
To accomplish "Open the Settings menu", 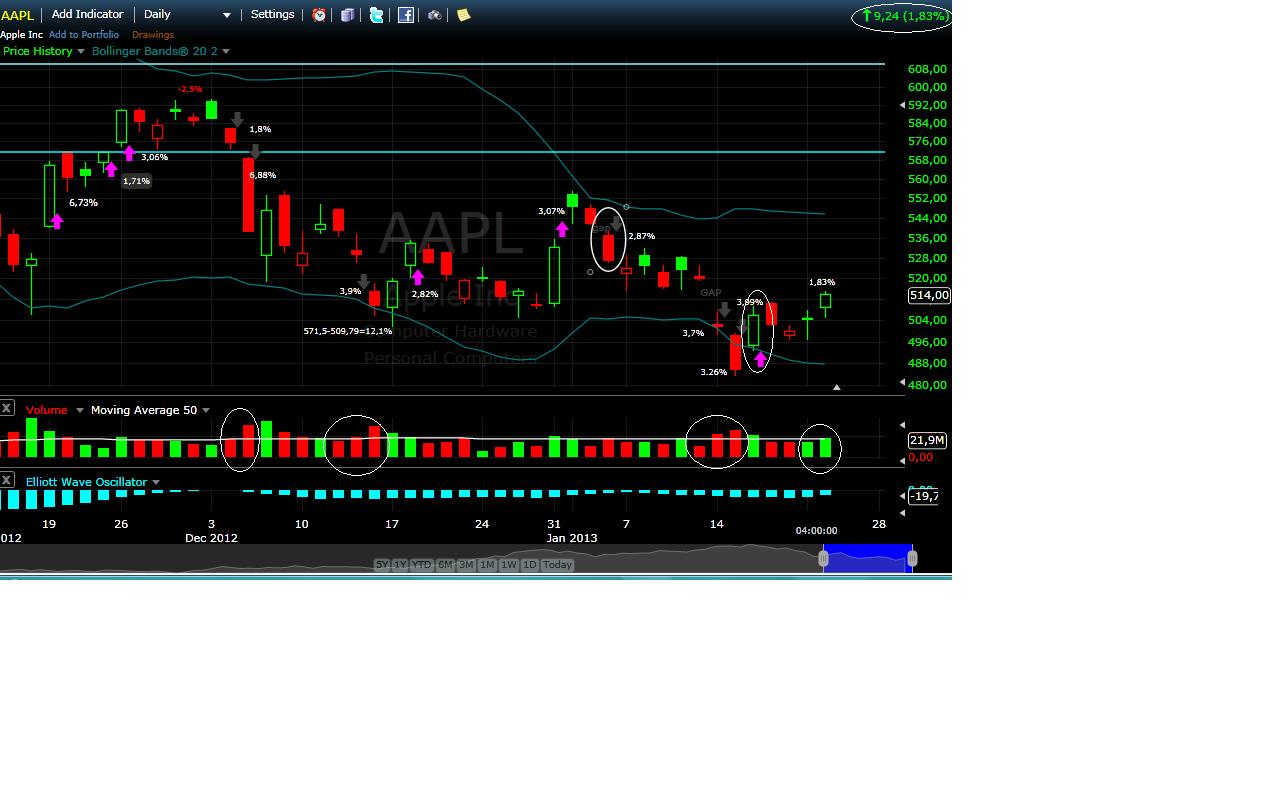I will (x=272, y=15).
